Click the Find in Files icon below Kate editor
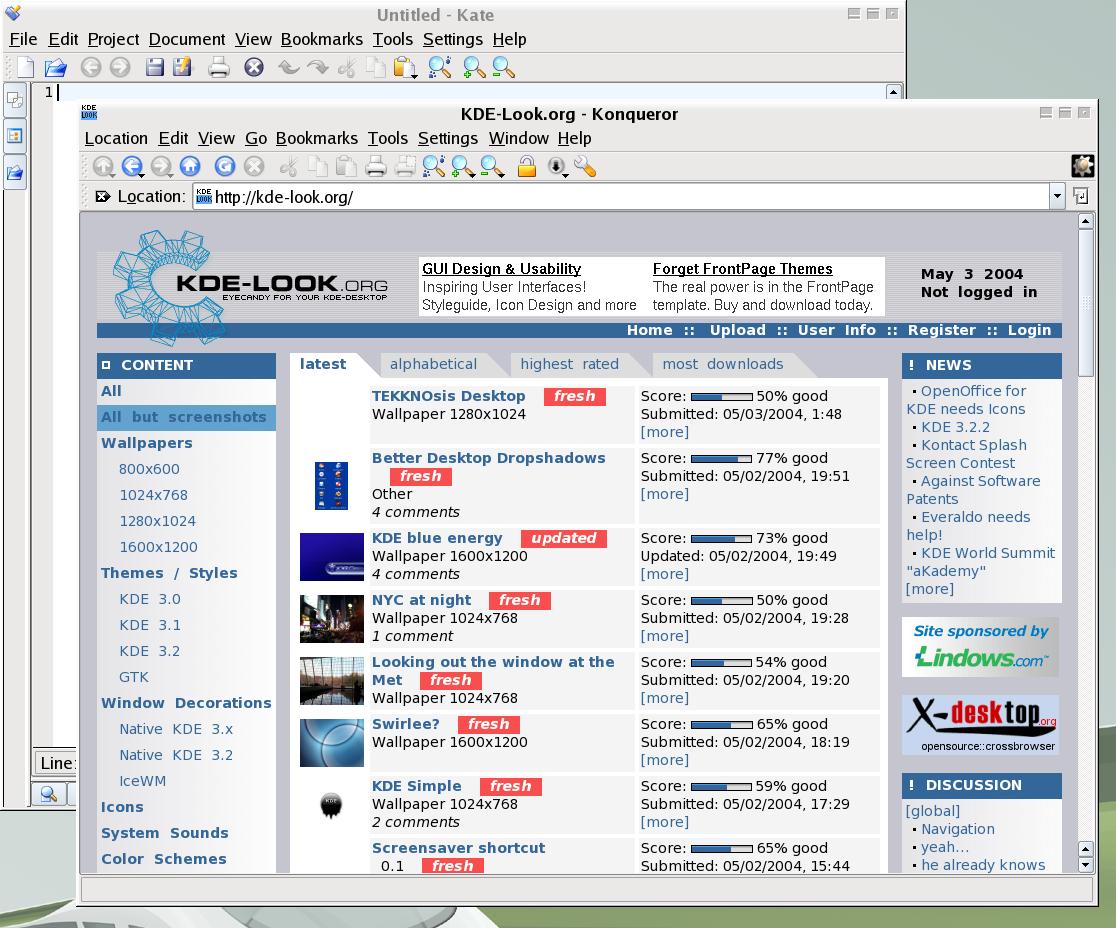 (x=48, y=793)
